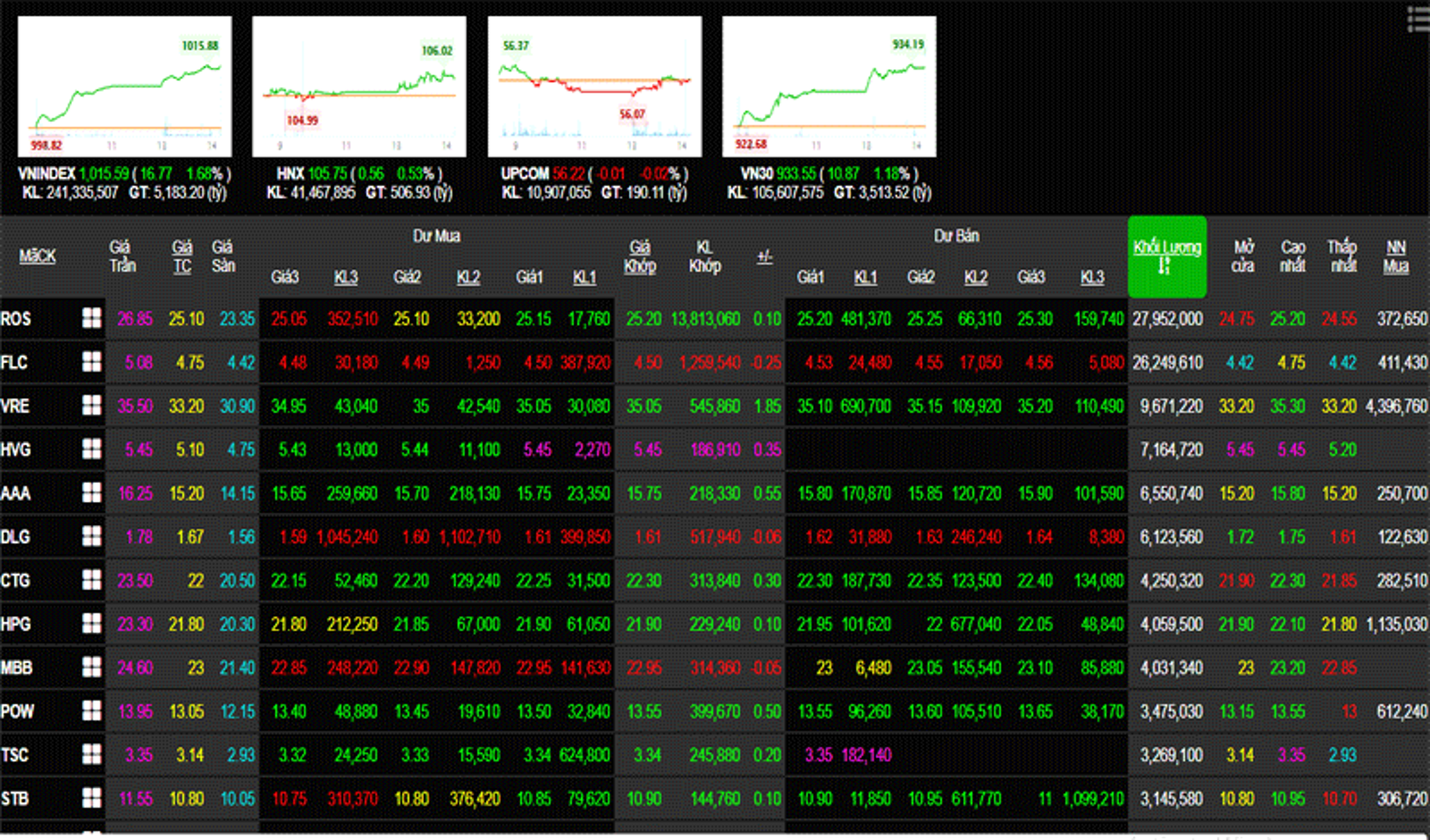This screenshot has height=840, width=1430.
Task: Open the VN30 chart thumbnail
Action: [x=829, y=86]
